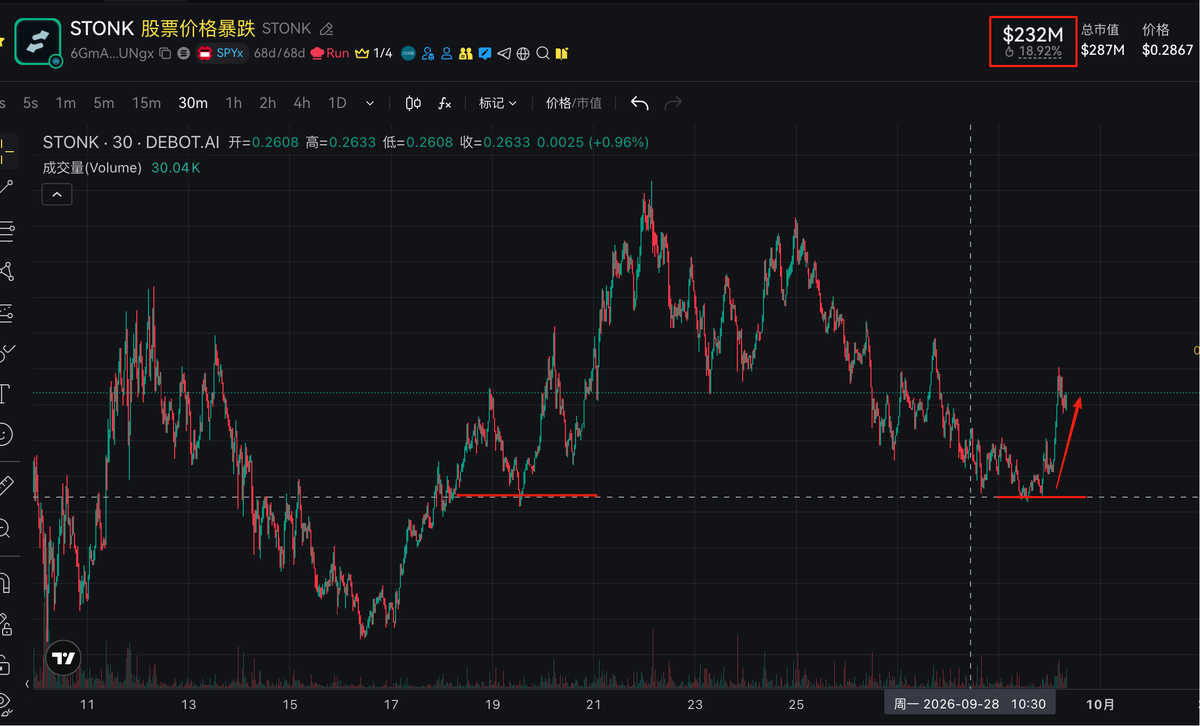Click the TradingView logo on chart
Image resolution: width=1200 pixels, height=726 pixels.
point(64,659)
